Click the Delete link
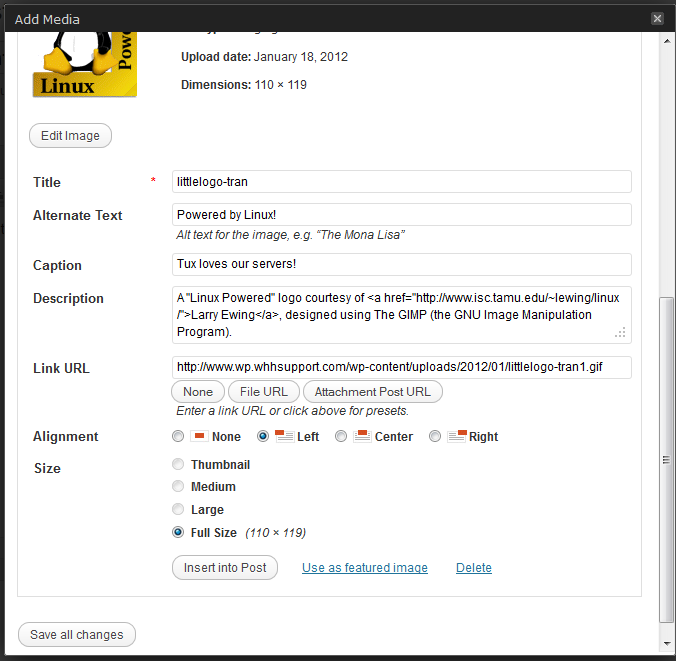Image resolution: width=676 pixels, height=661 pixels. 473,568
